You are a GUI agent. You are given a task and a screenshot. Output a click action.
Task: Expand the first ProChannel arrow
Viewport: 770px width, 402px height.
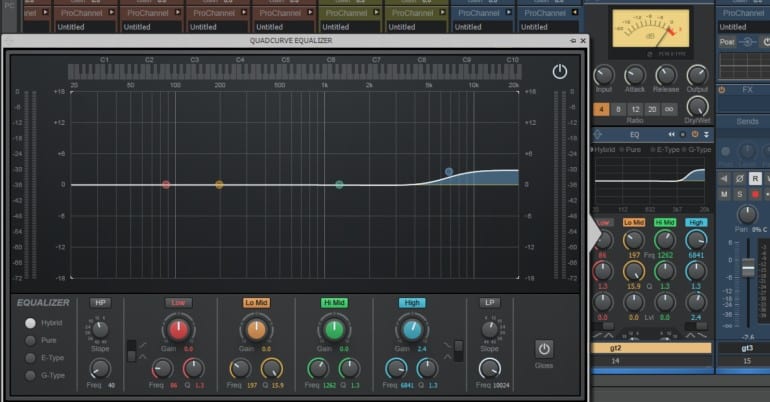(x=47, y=13)
